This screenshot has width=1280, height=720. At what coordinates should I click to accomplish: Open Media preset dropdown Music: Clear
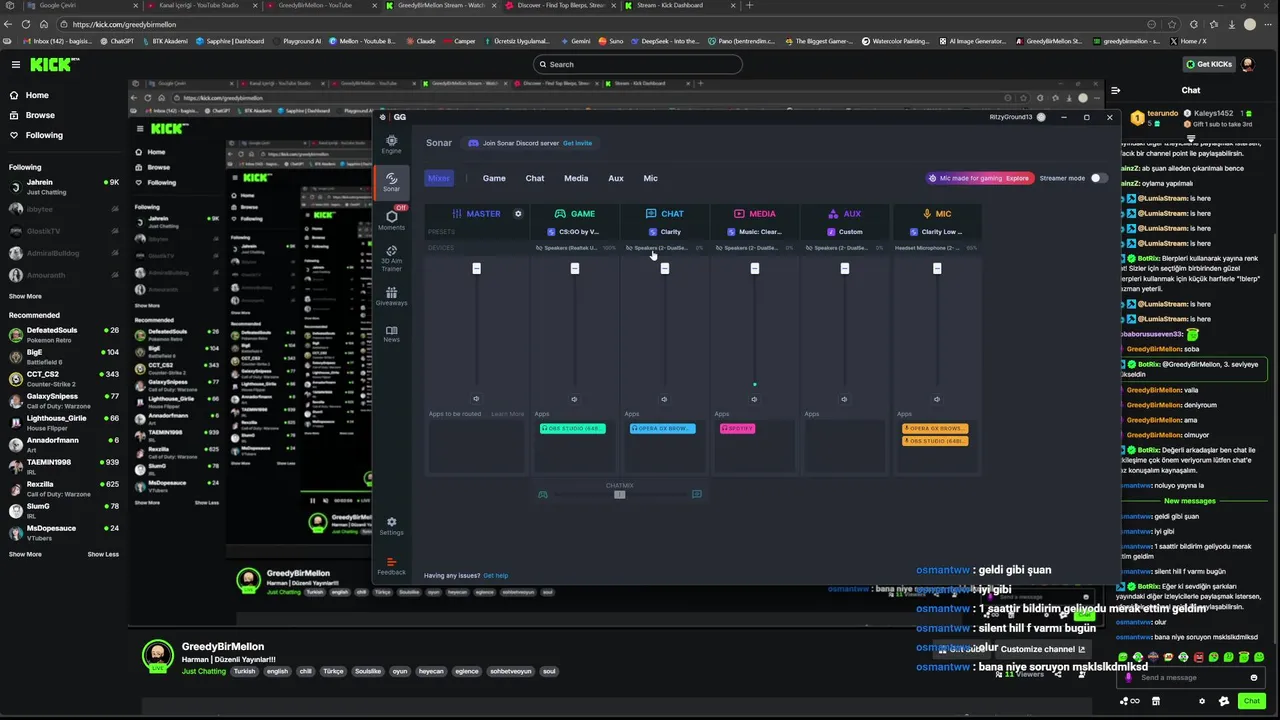754,232
